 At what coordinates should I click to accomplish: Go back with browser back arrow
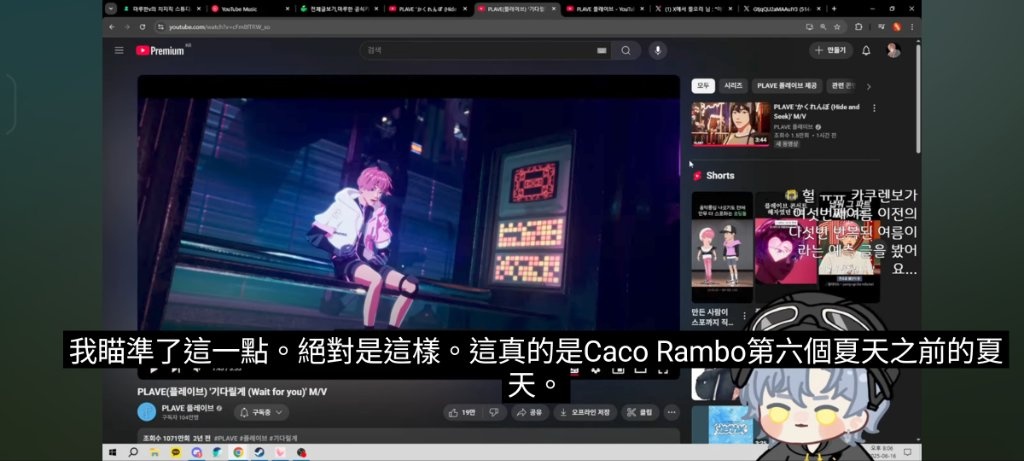(x=112, y=27)
